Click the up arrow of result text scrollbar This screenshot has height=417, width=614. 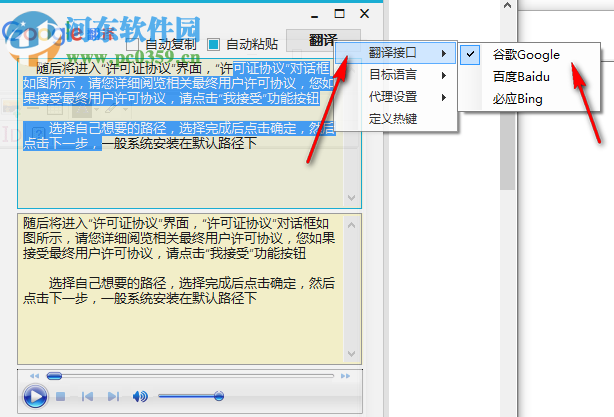[351, 225]
